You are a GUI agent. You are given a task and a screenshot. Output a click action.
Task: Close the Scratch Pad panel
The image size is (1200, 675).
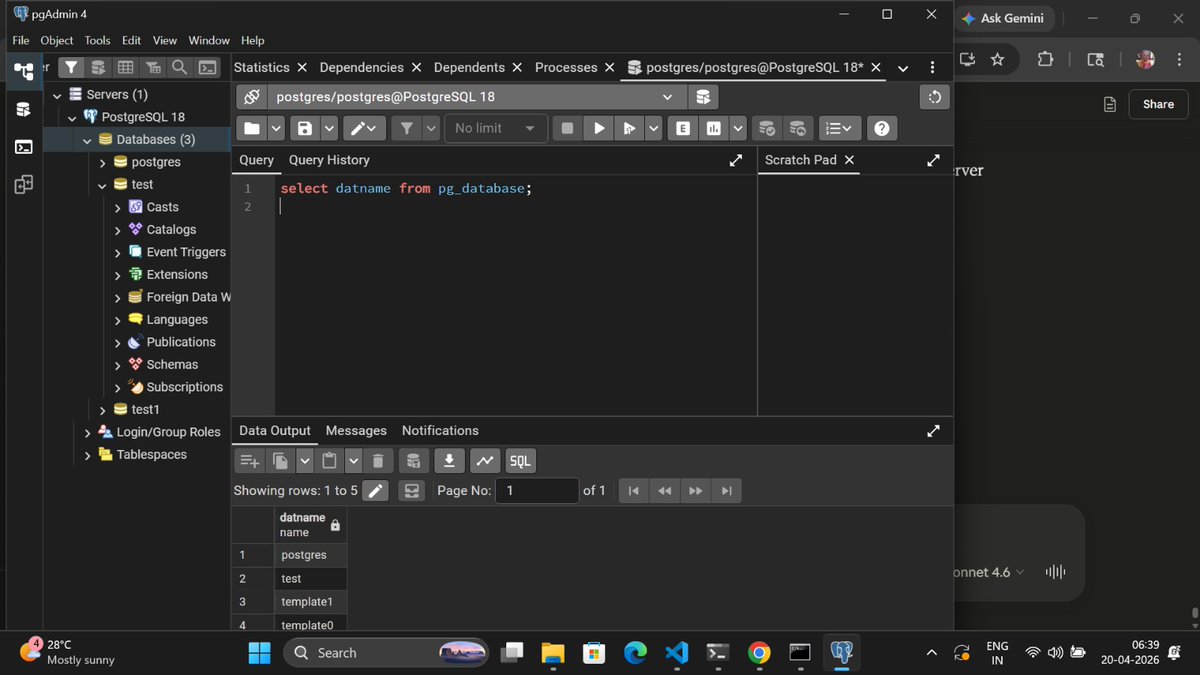(x=849, y=160)
